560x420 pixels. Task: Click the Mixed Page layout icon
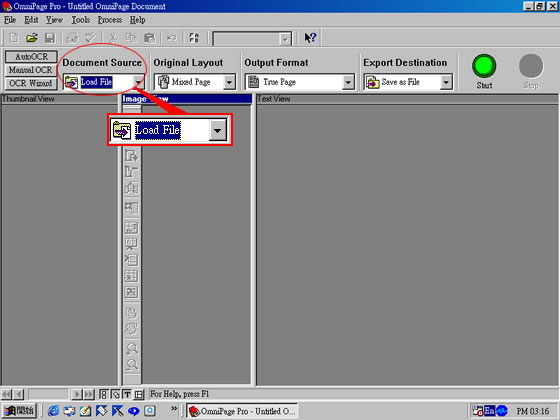click(x=163, y=82)
